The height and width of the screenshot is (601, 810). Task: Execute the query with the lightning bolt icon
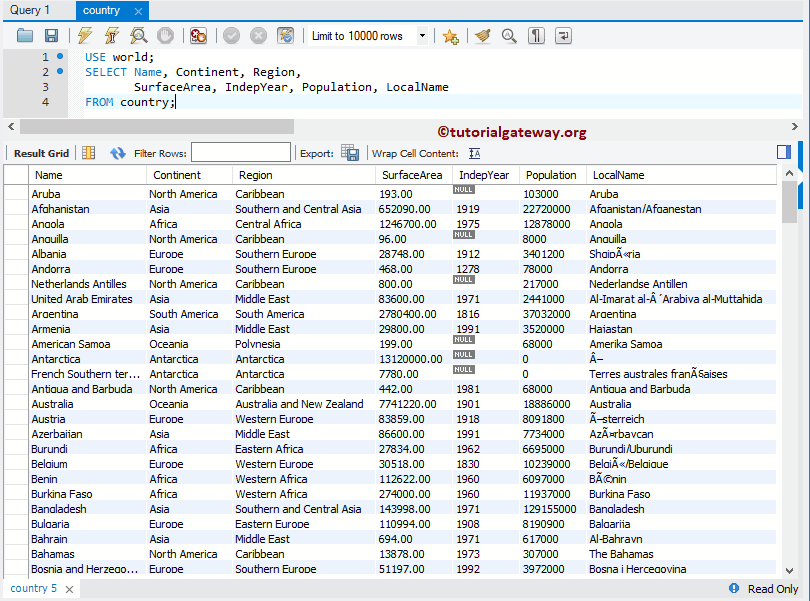coord(85,36)
